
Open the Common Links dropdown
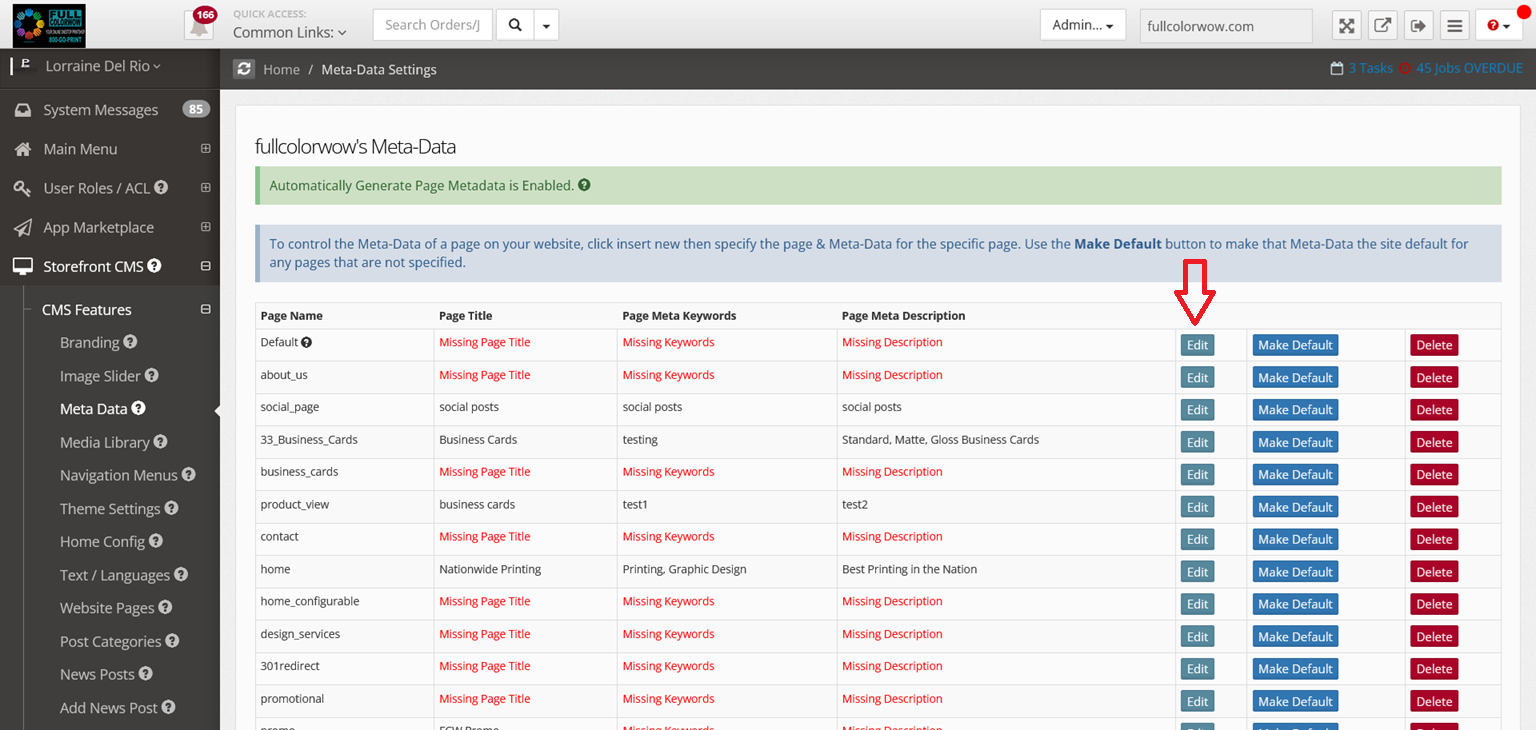pos(290,32)
